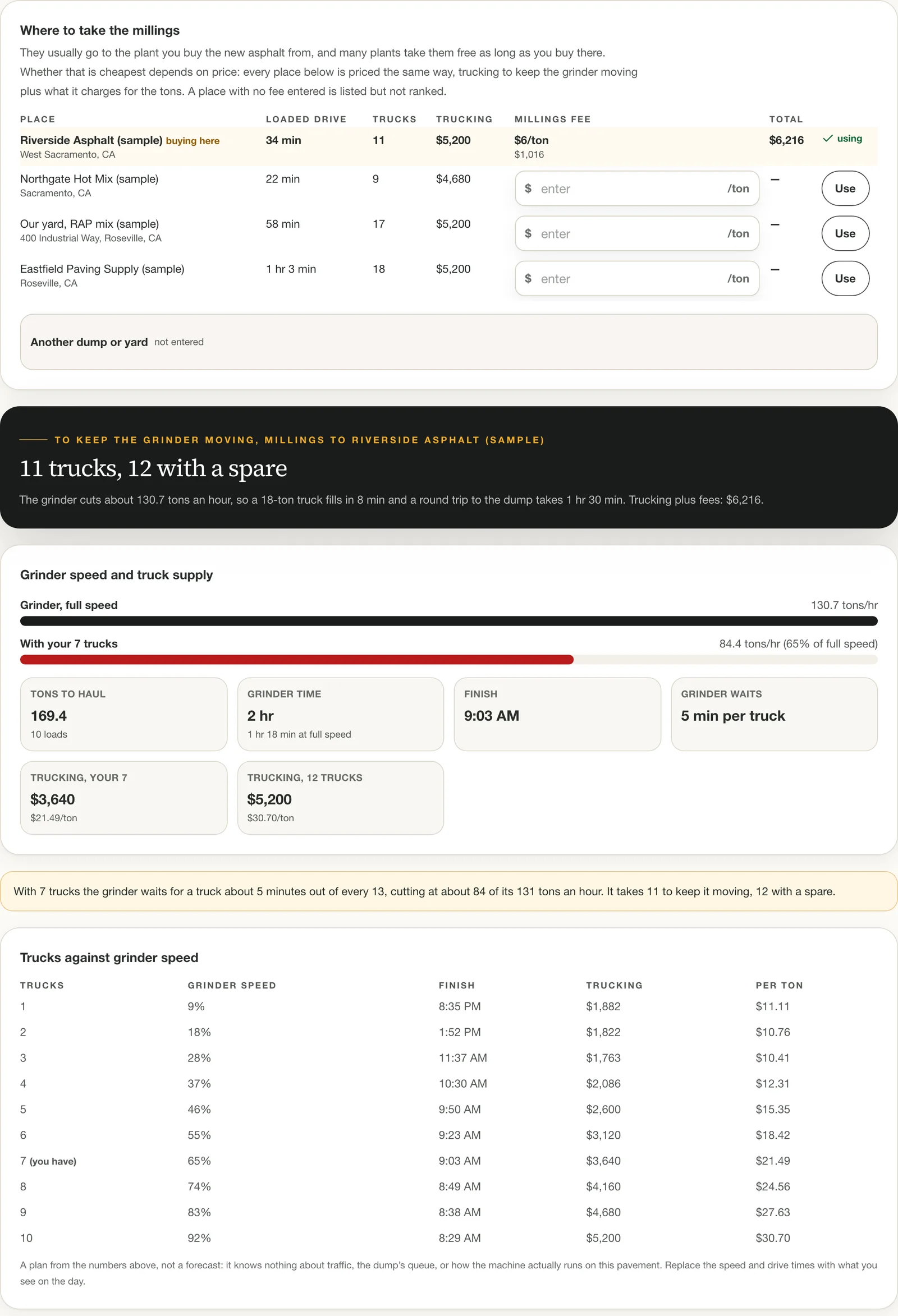898x1316 pixels.
Task: Click the '1 hr 3 min' loaded drive time
Action: [x=291, y=269]
